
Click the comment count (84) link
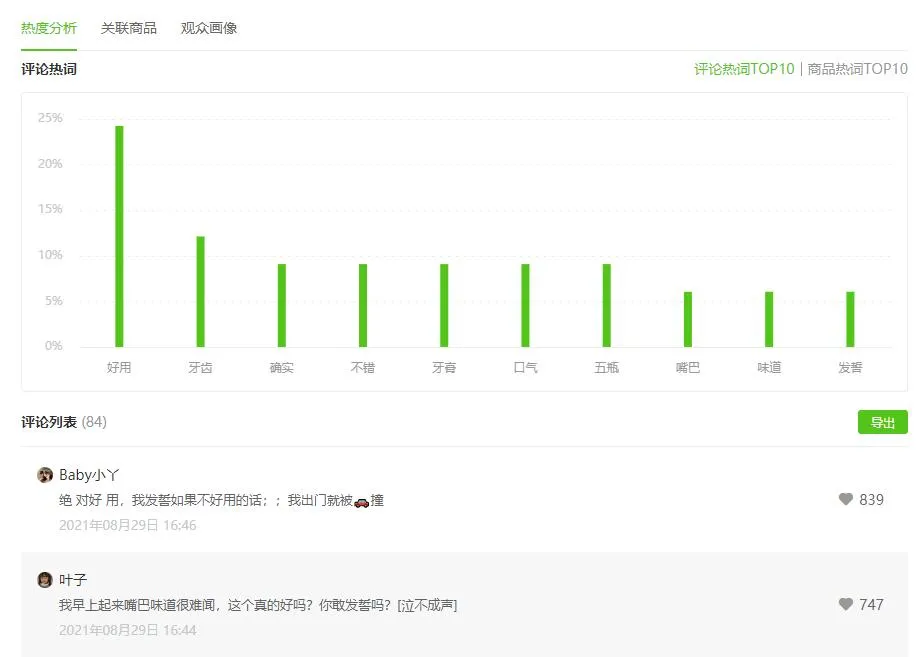(95, 422)
